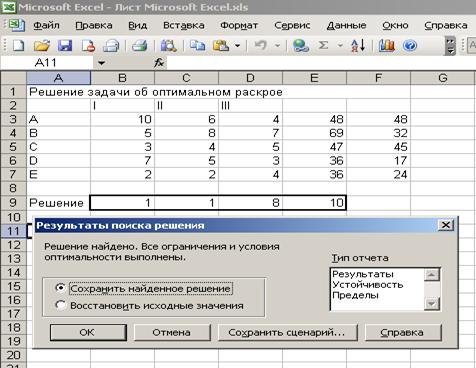The image size is (476, 368).
Task: Select 'Устойчивость' in report type list
Action: tap(368, 285)
